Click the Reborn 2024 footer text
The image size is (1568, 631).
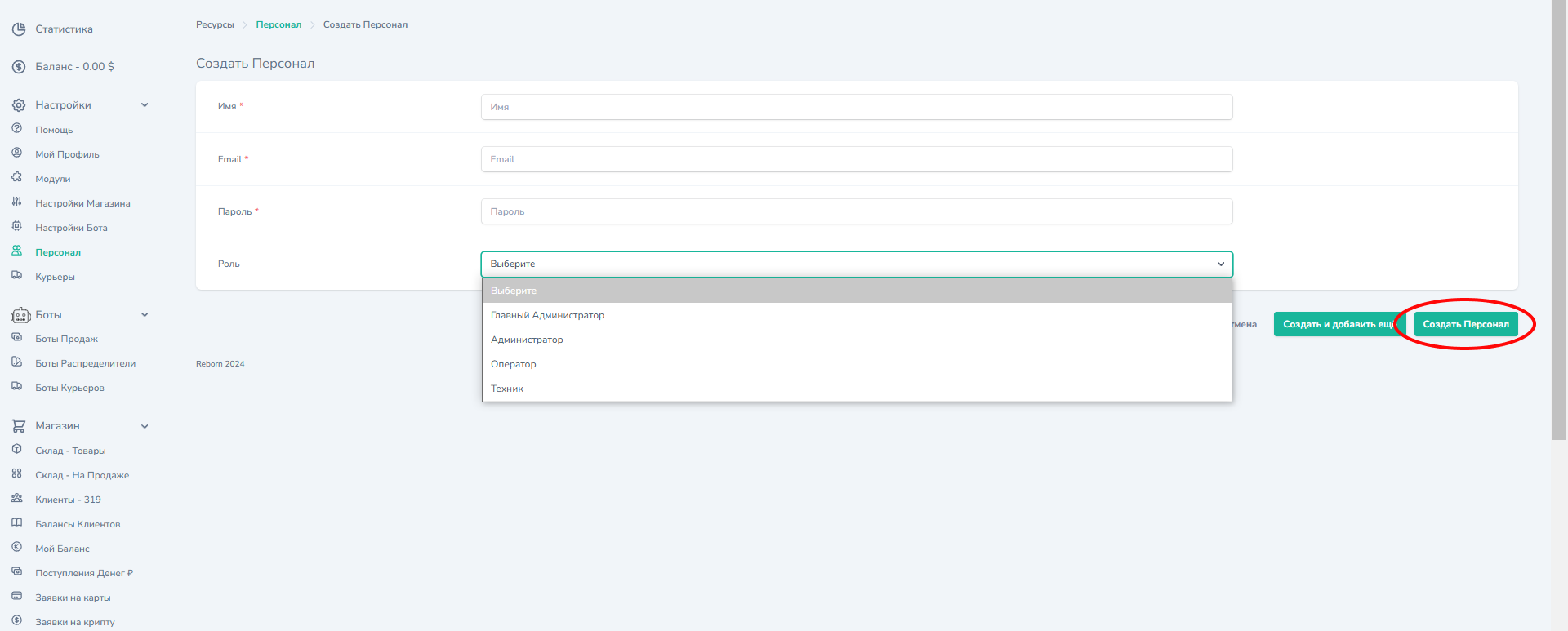pyautogui.click(x=220, y=364)
